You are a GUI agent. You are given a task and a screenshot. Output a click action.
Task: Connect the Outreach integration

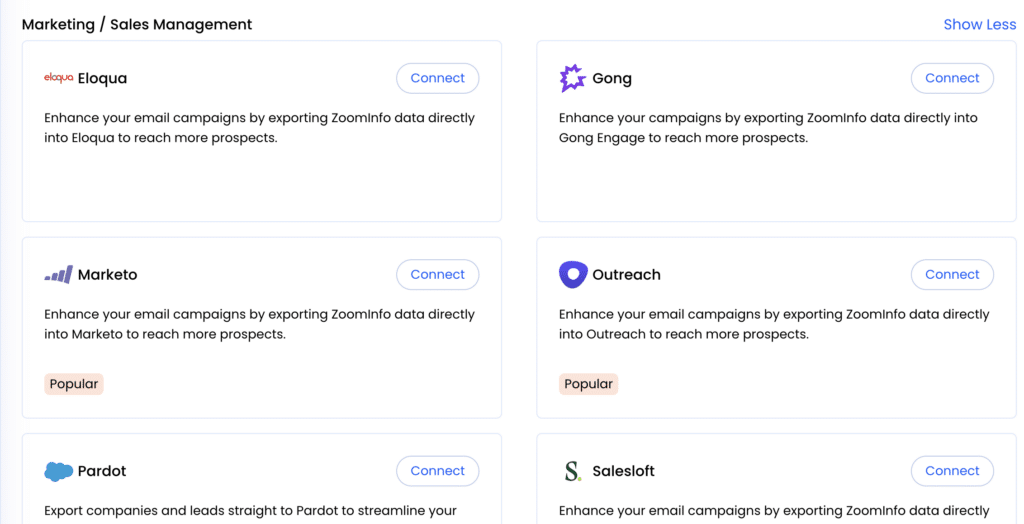point(952,274)
